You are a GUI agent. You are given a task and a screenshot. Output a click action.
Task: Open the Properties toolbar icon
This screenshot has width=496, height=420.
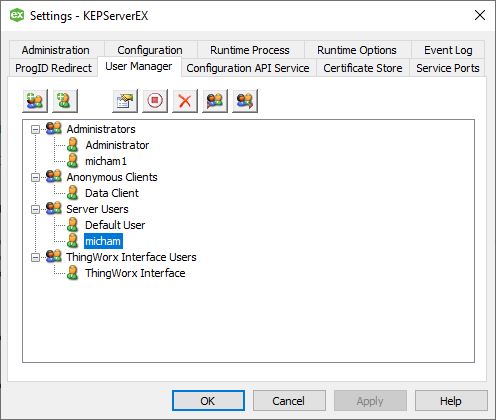(125, 101)
